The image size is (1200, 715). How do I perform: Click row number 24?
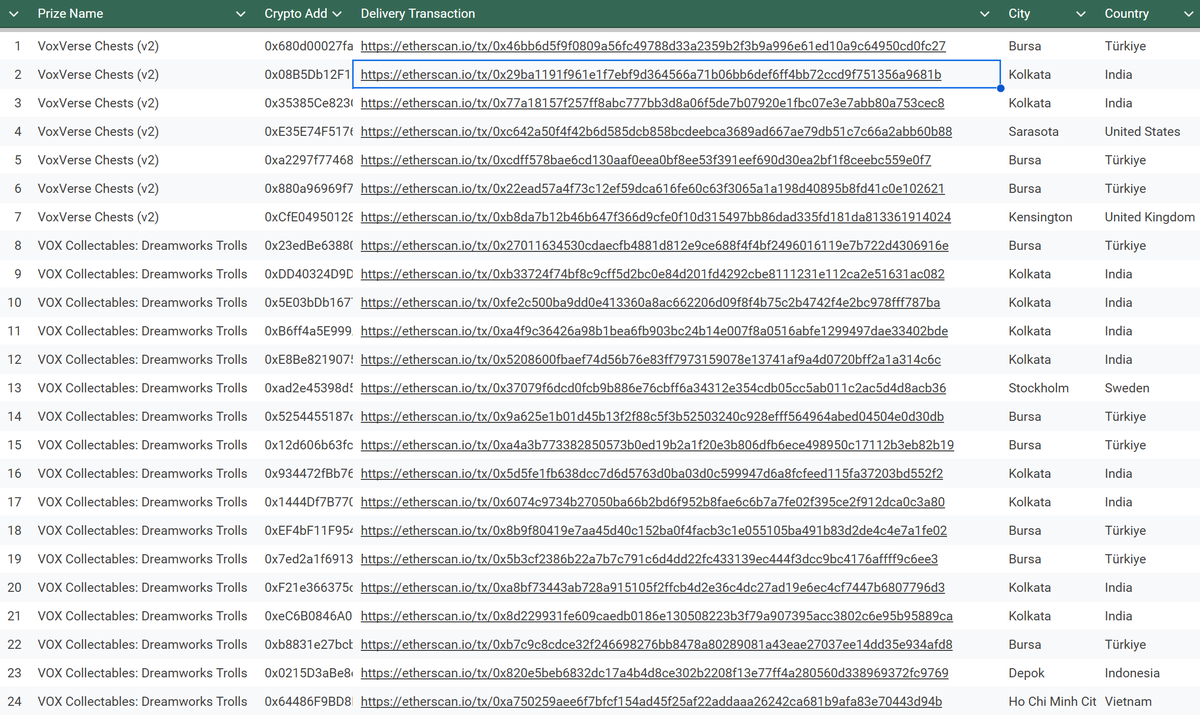[x=16, y=701]
